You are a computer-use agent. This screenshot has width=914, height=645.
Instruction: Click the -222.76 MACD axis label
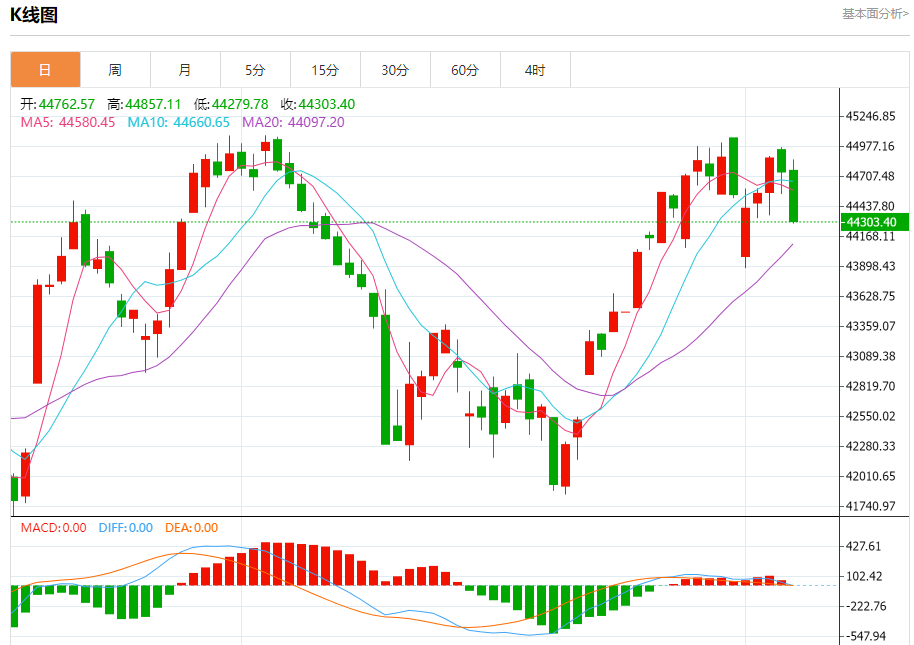coord(866,607)
